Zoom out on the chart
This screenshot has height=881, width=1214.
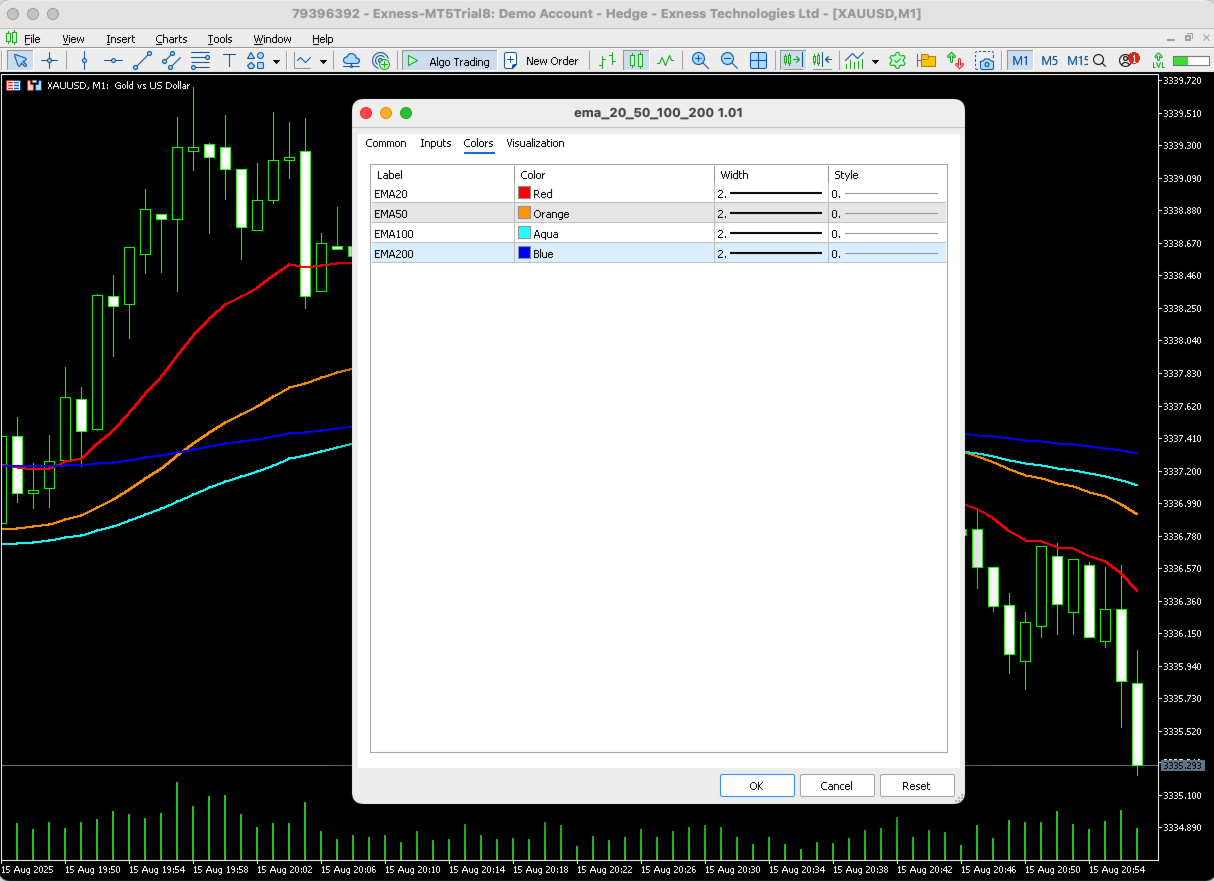tap(729, 61)
